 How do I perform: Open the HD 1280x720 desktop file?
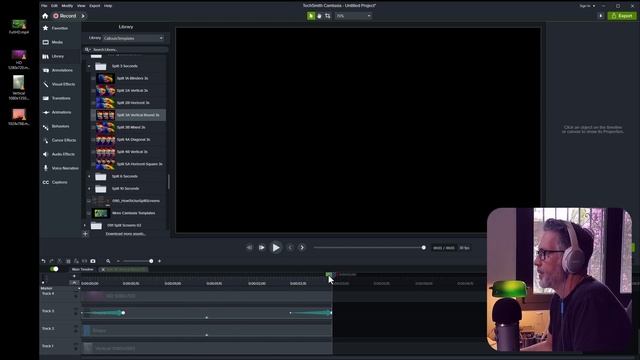[19, 60]
